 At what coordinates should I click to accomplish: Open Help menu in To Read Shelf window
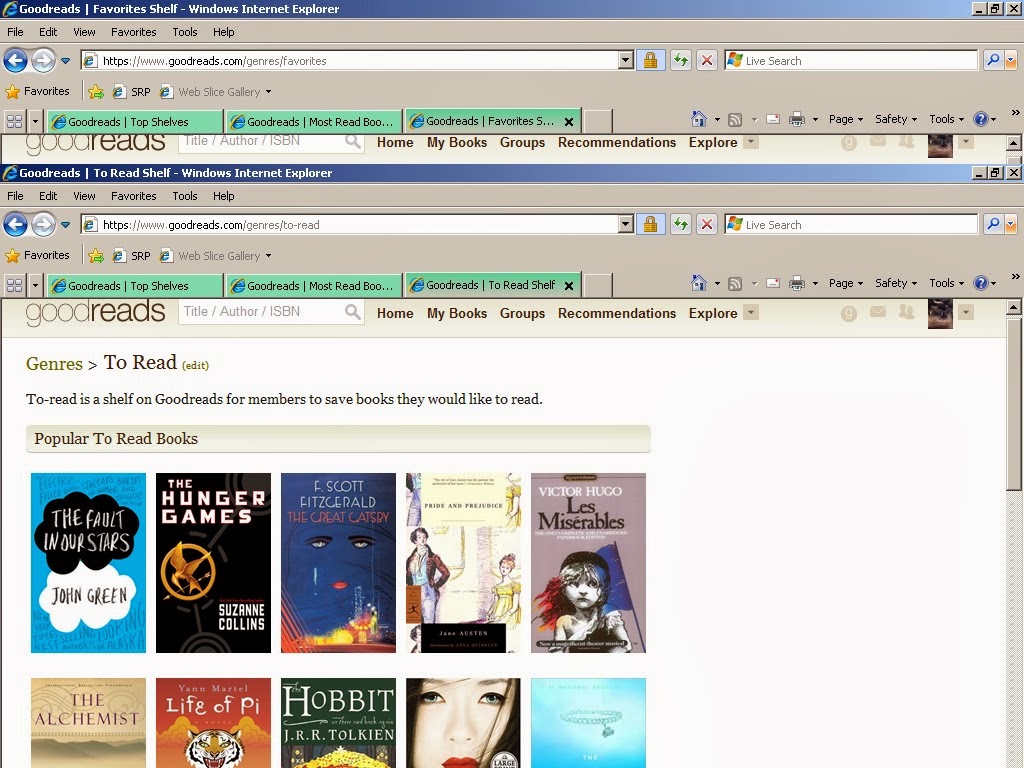pos(223,196)
